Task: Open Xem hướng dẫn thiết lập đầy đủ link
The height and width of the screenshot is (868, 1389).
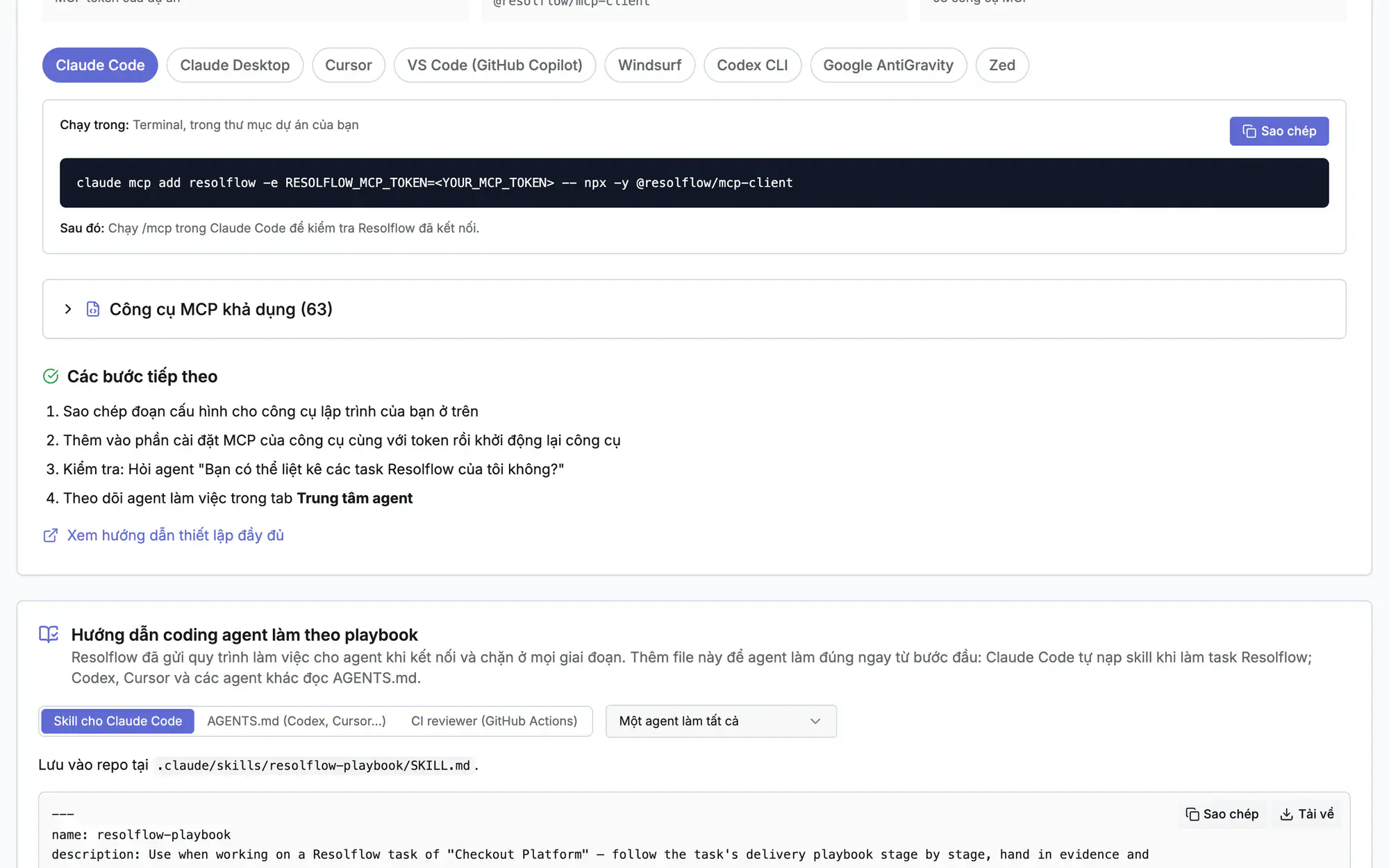Action: [x=175, y=535]
